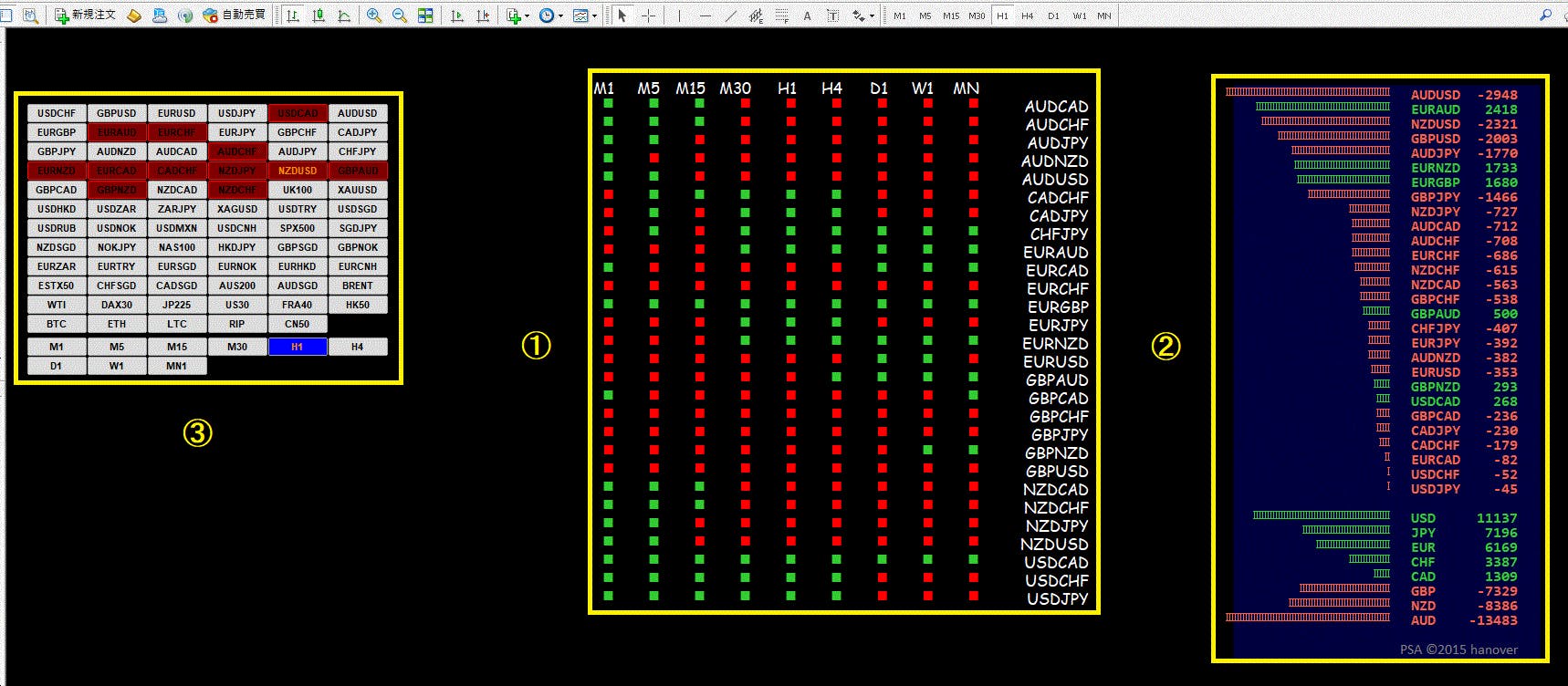The width and height of the screenshot is (1568, 686).
Task: Click the 新規注文 new order icon
Action: point(85,16)
